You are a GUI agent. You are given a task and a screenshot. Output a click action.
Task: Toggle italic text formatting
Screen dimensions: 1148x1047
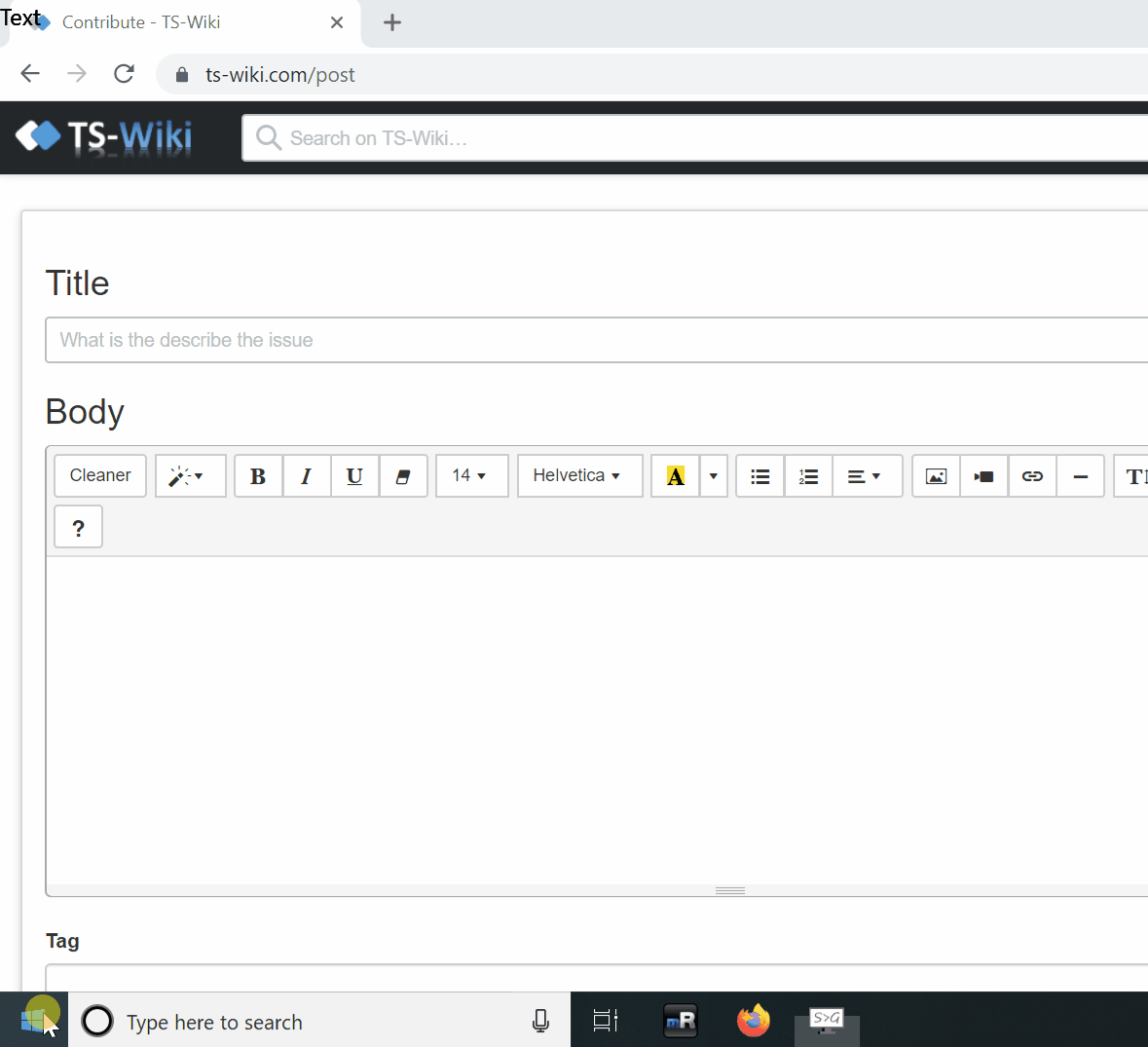click(307, 476)
